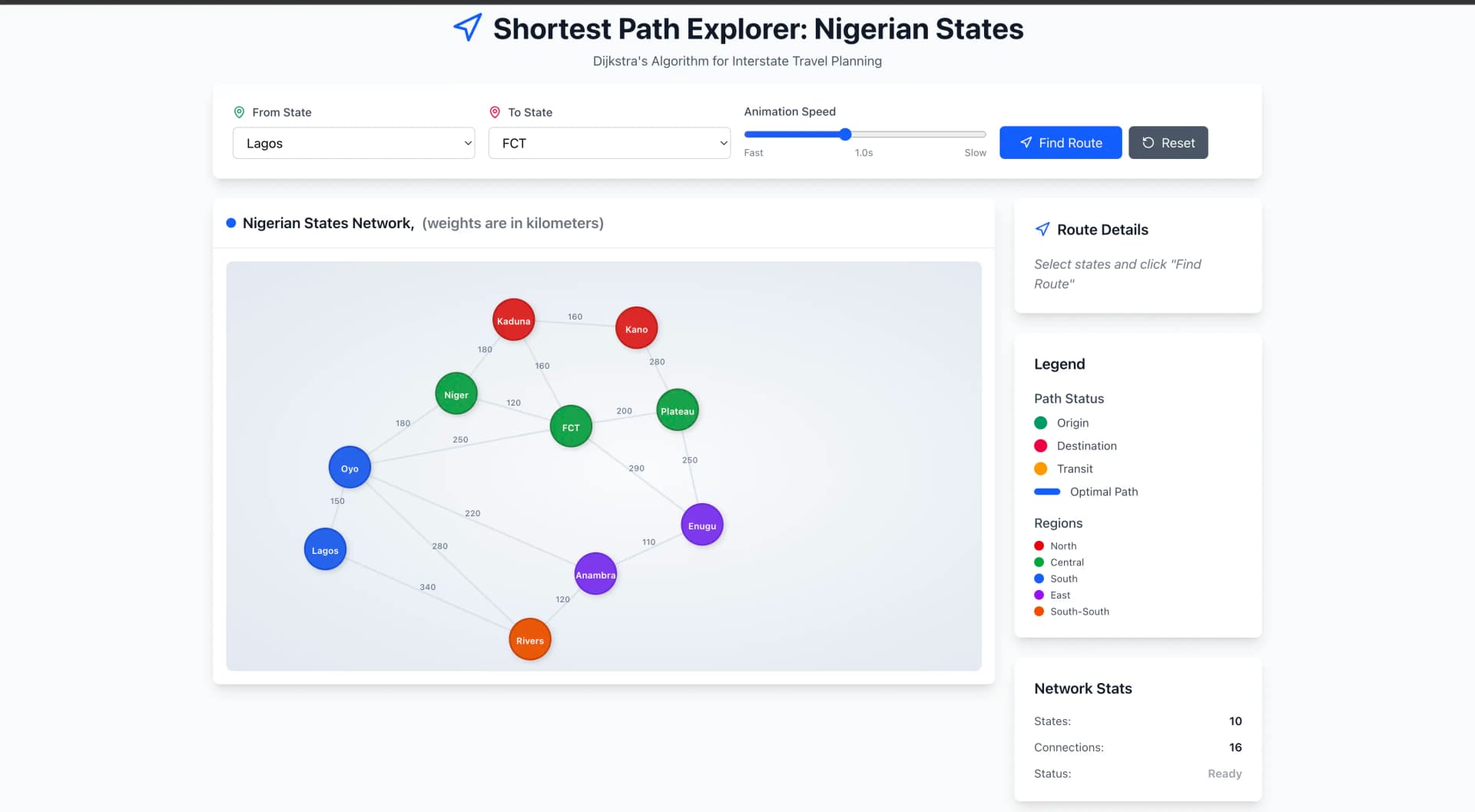Select the FCT node on the graph
This screenshot has height=812, width=1475.
pyautogui.click(x=571, y=426)
